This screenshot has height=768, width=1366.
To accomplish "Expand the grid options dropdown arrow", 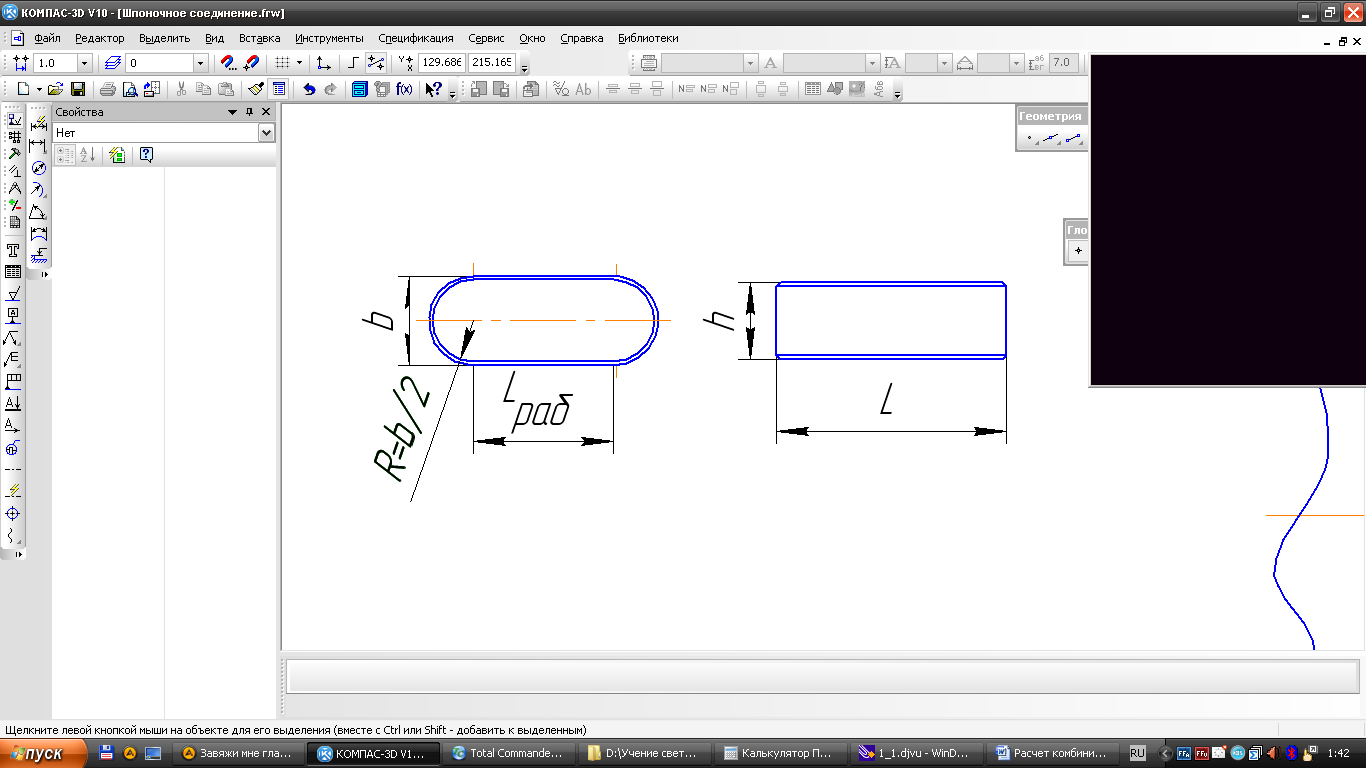I will point(299,63).
